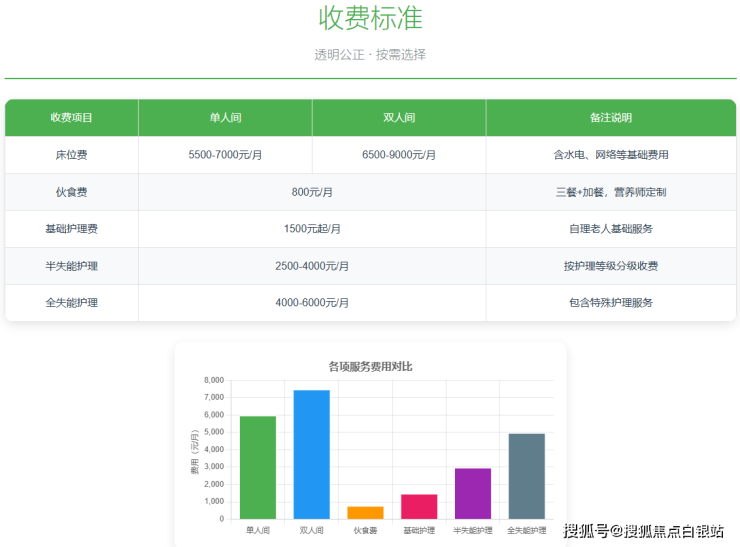
Task: Click the 4000-6000元/月 price cell
Action: coord(312,303)
